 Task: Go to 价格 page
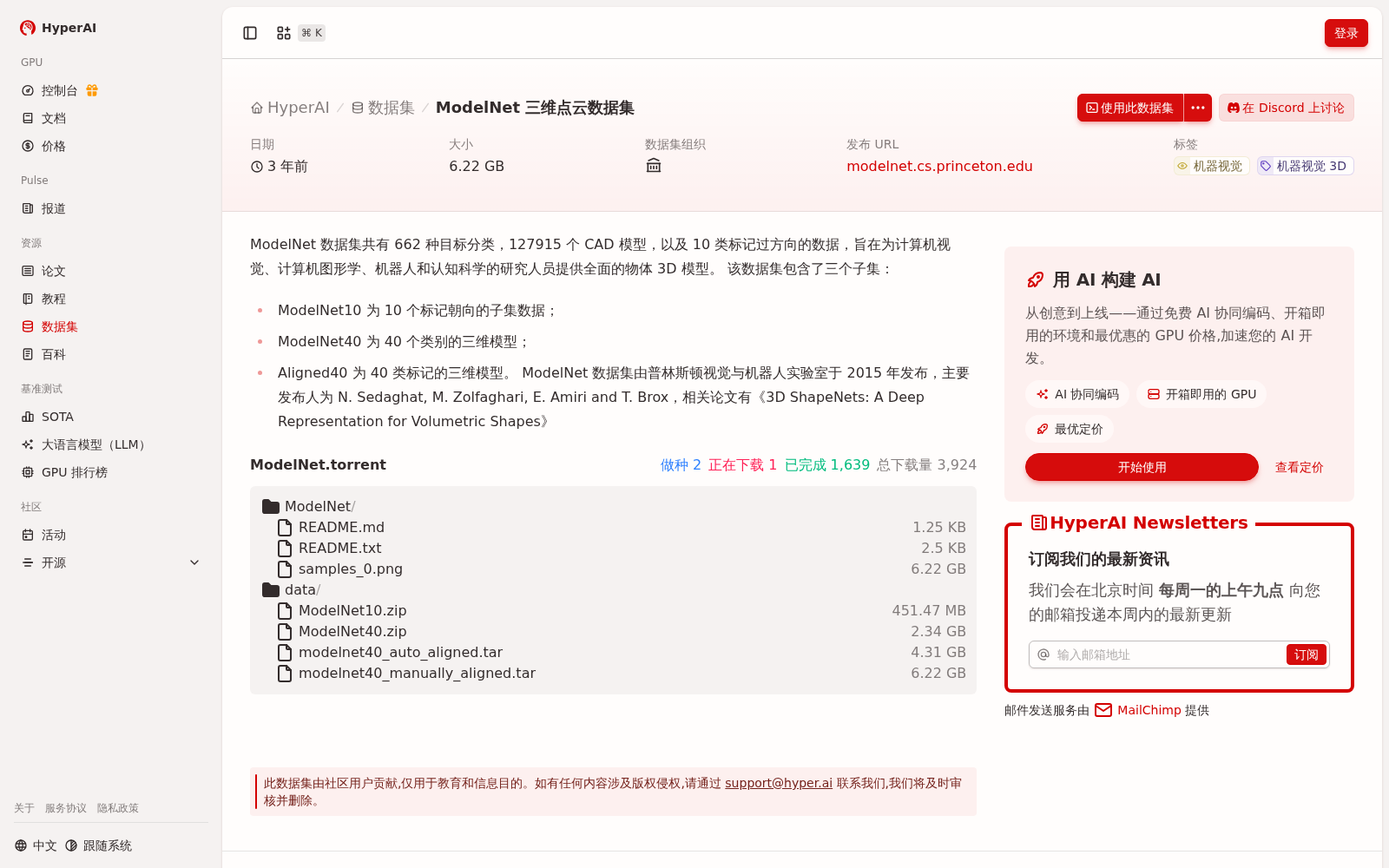coord(54,146)
